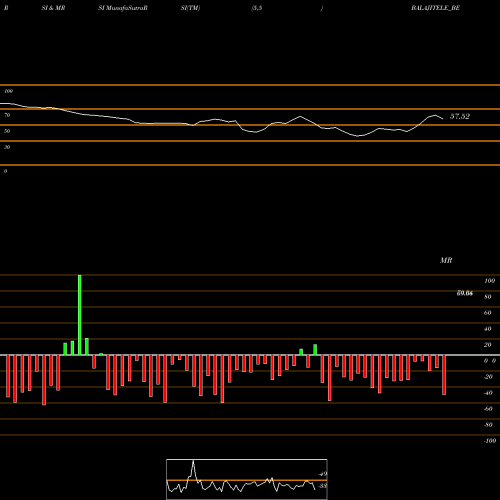This screenshot has height=500, width=500.
Task: Click the 'SI(TM)' header label
Action: [190, 8]
